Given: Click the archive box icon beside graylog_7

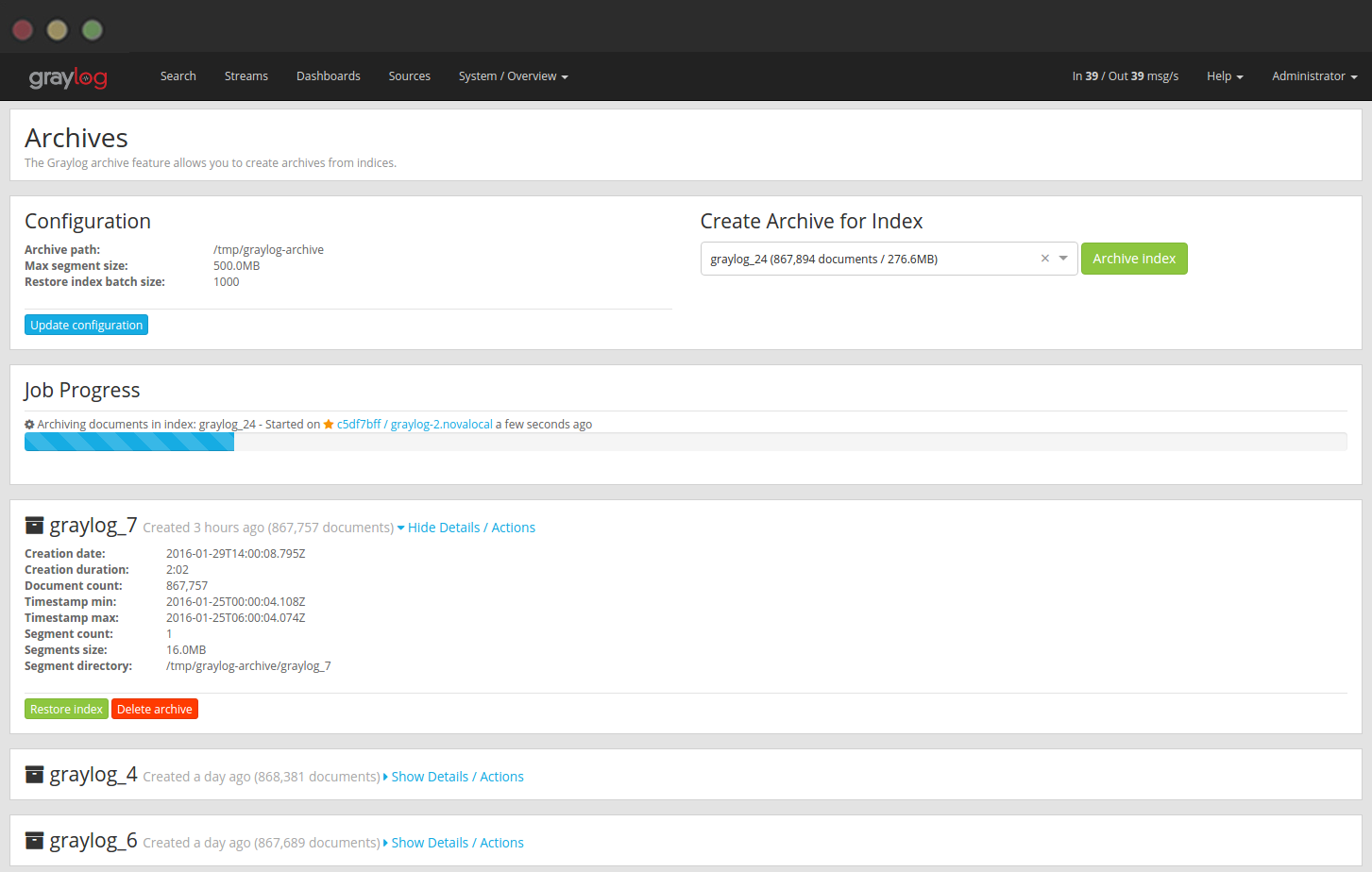Looking at the screenshot, I should pos(34,526).
